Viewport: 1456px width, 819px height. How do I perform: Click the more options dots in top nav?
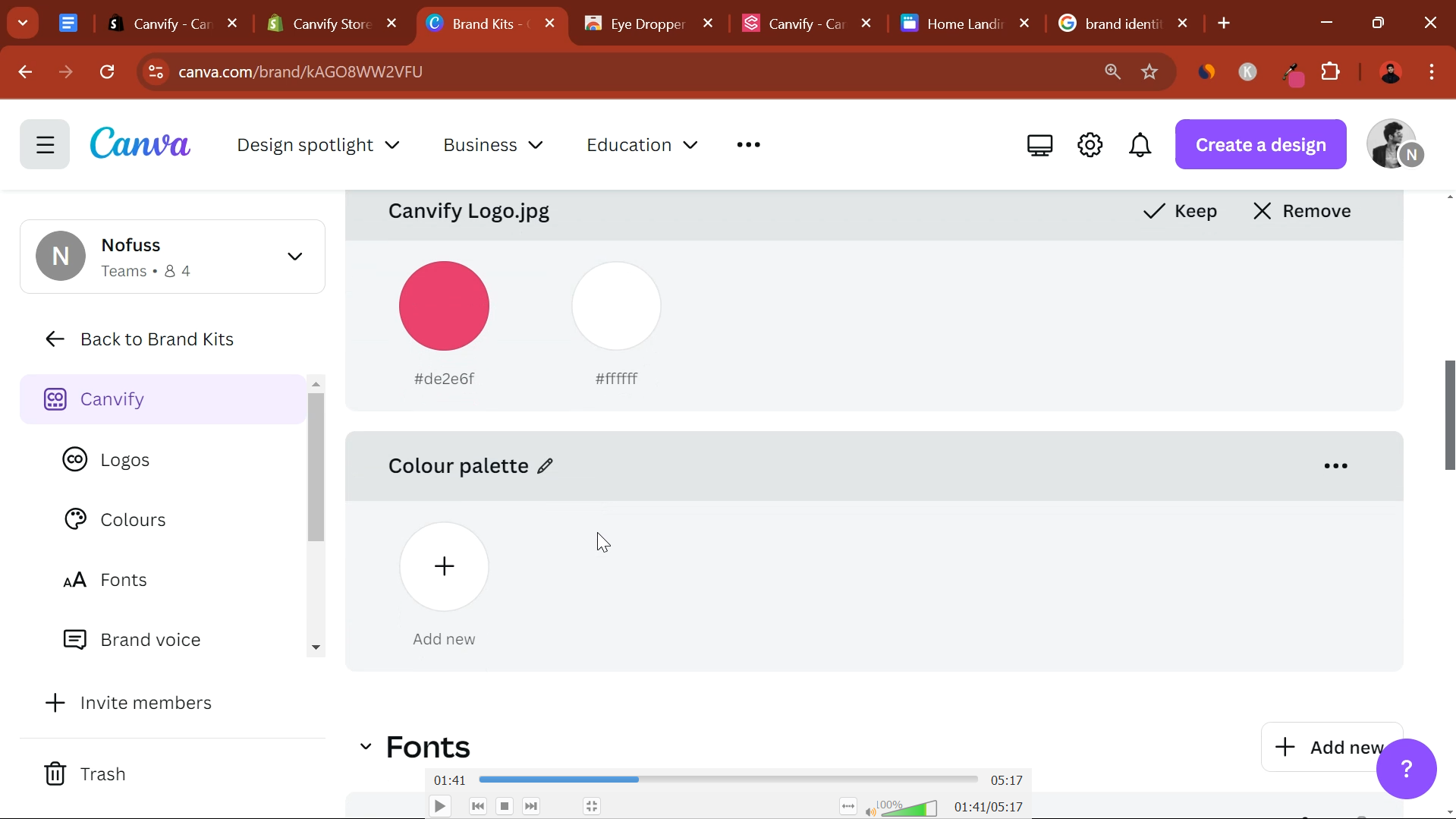point(748,145)
